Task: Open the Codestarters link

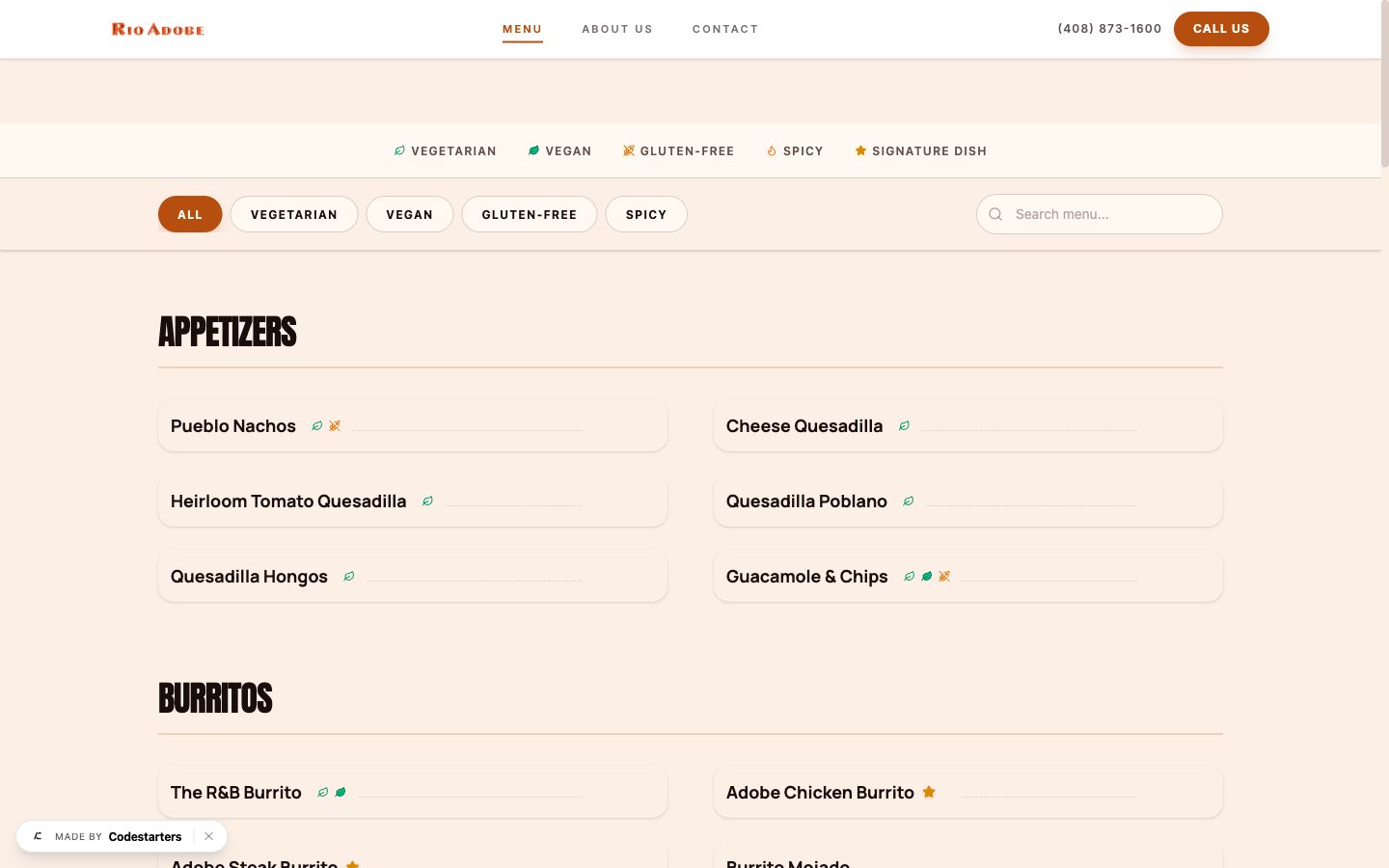Action: (x=146, y=836)
